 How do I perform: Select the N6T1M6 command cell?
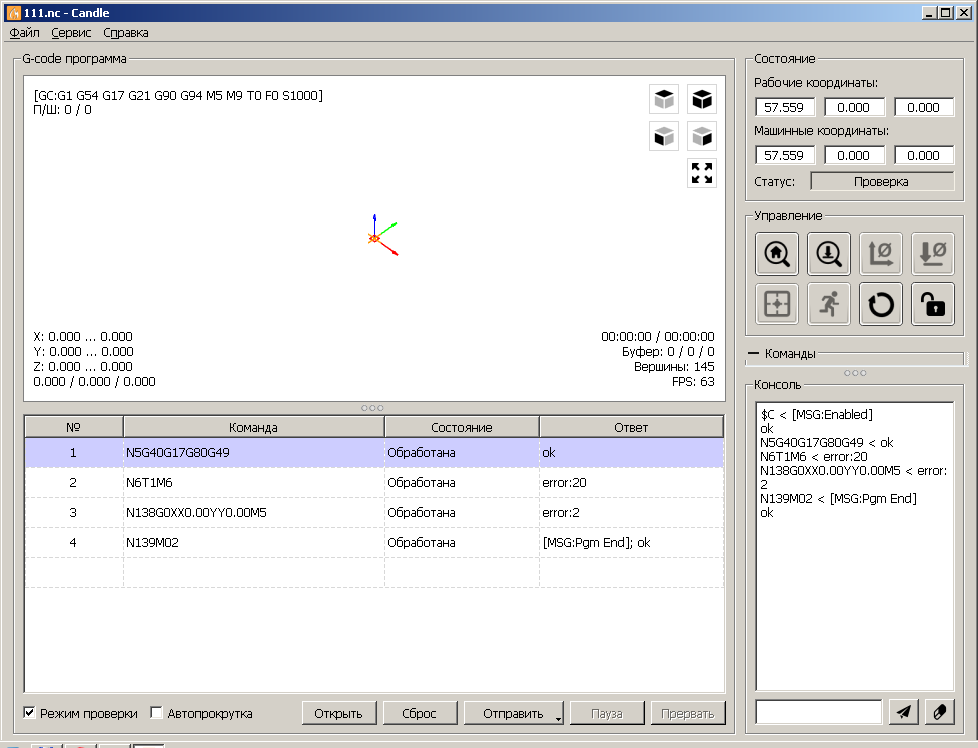click(253, 483)
